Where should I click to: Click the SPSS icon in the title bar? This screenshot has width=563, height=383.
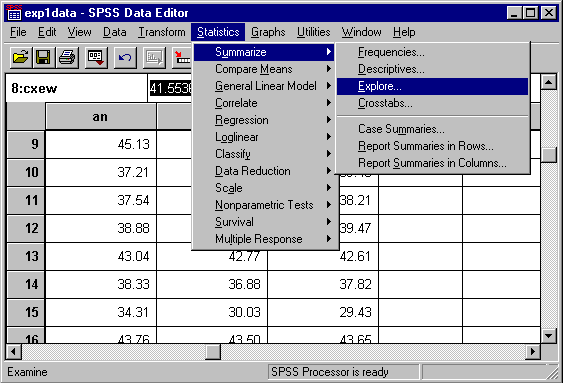tap(14, 13)
